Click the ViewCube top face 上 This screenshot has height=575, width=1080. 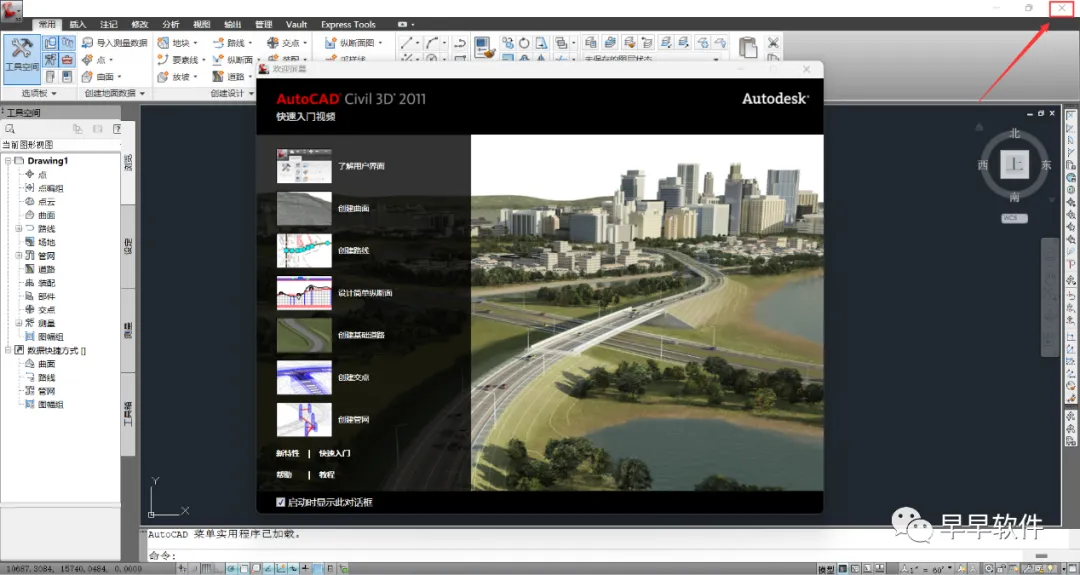pyautogui.click(x=1015, y=165)
